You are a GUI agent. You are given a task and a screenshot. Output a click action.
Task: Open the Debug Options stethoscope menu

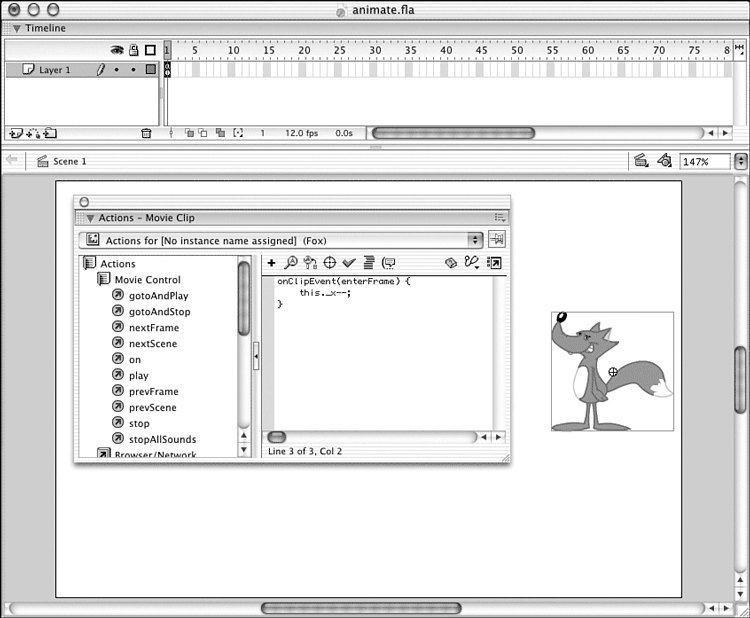pyautogui.click(x=472, y=262)
